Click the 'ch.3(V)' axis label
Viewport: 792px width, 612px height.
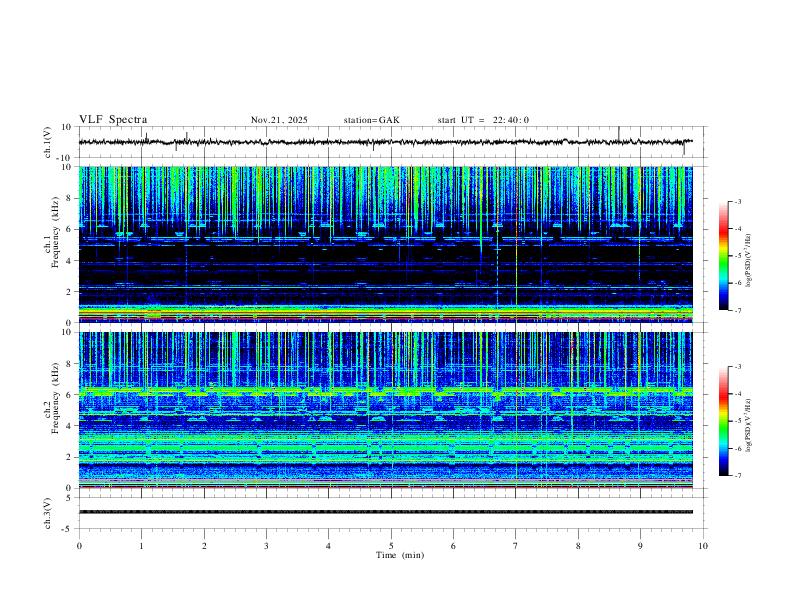click(48, 513)
